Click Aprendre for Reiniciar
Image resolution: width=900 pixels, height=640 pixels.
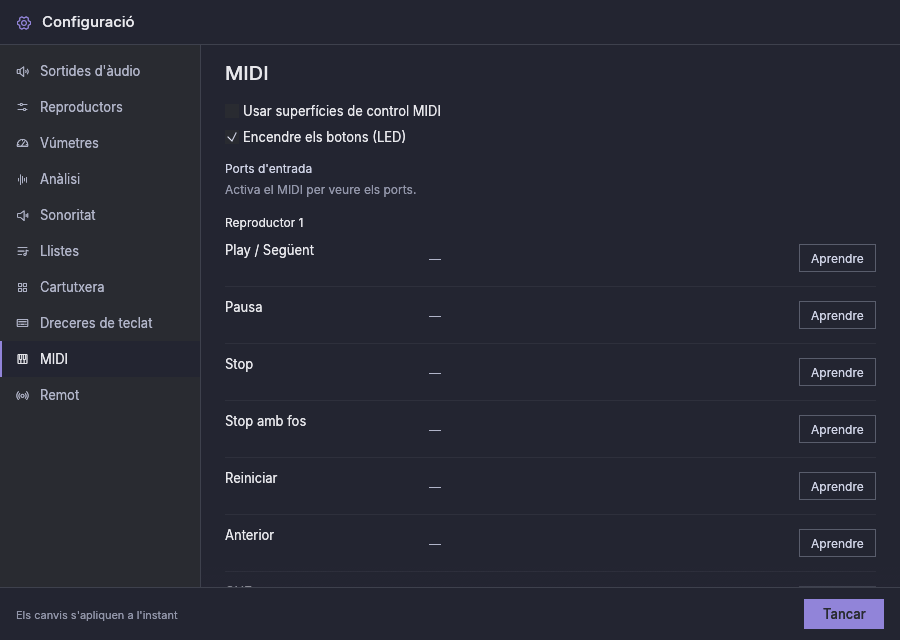pos(837,486)
